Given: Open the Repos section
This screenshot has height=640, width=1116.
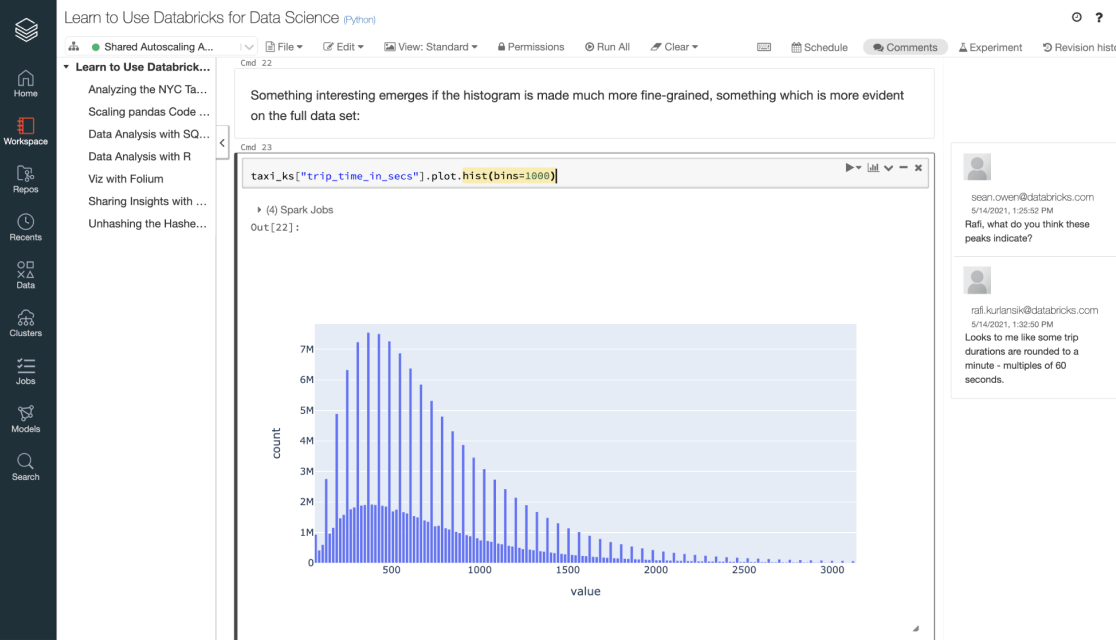Looking at the screenshot, I should tap(26, 178).
